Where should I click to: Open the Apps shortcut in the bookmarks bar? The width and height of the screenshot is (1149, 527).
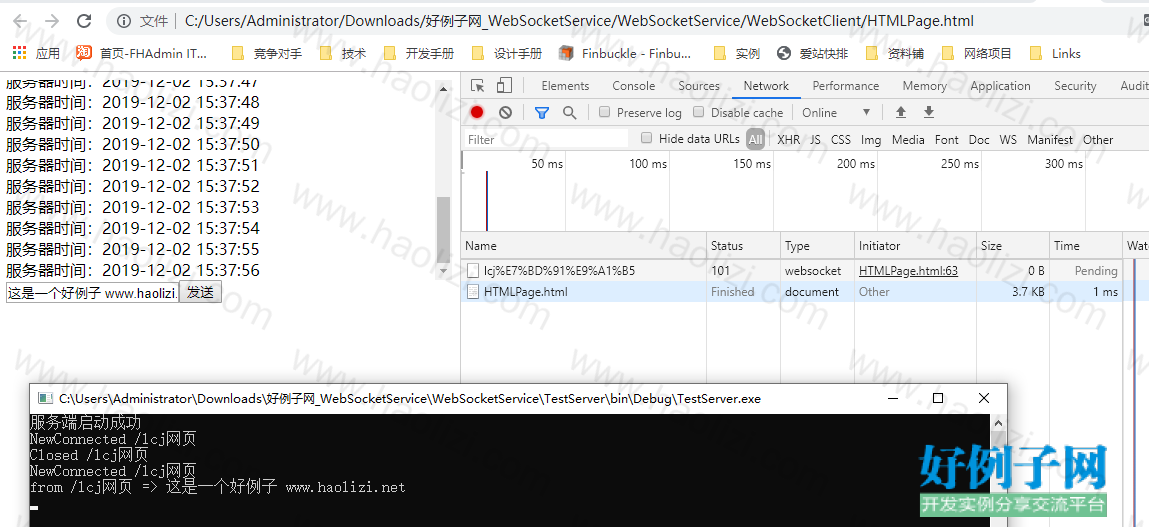[37, 54]
